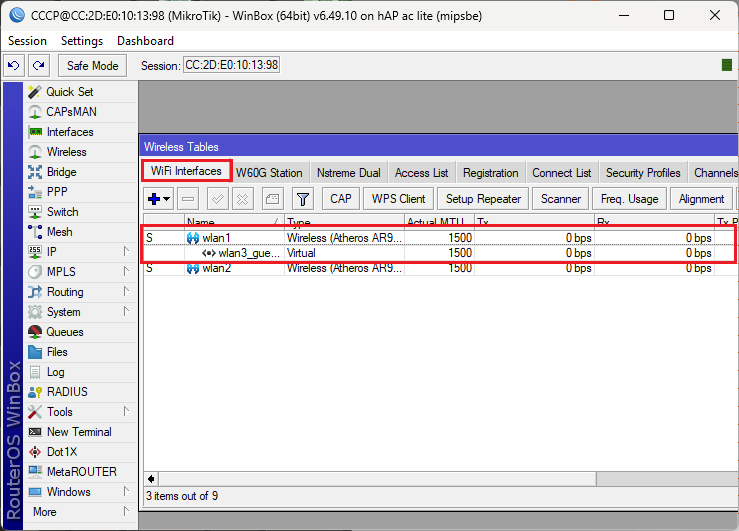Switch to W60G Station tab
Image resolution: width=739 pixels, height=531 pixels.
coord(269,173)
